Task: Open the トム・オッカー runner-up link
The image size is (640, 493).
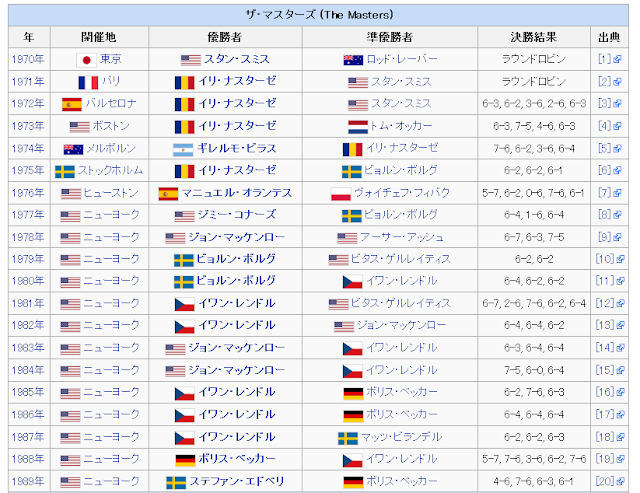Action: tap(400, 126)
